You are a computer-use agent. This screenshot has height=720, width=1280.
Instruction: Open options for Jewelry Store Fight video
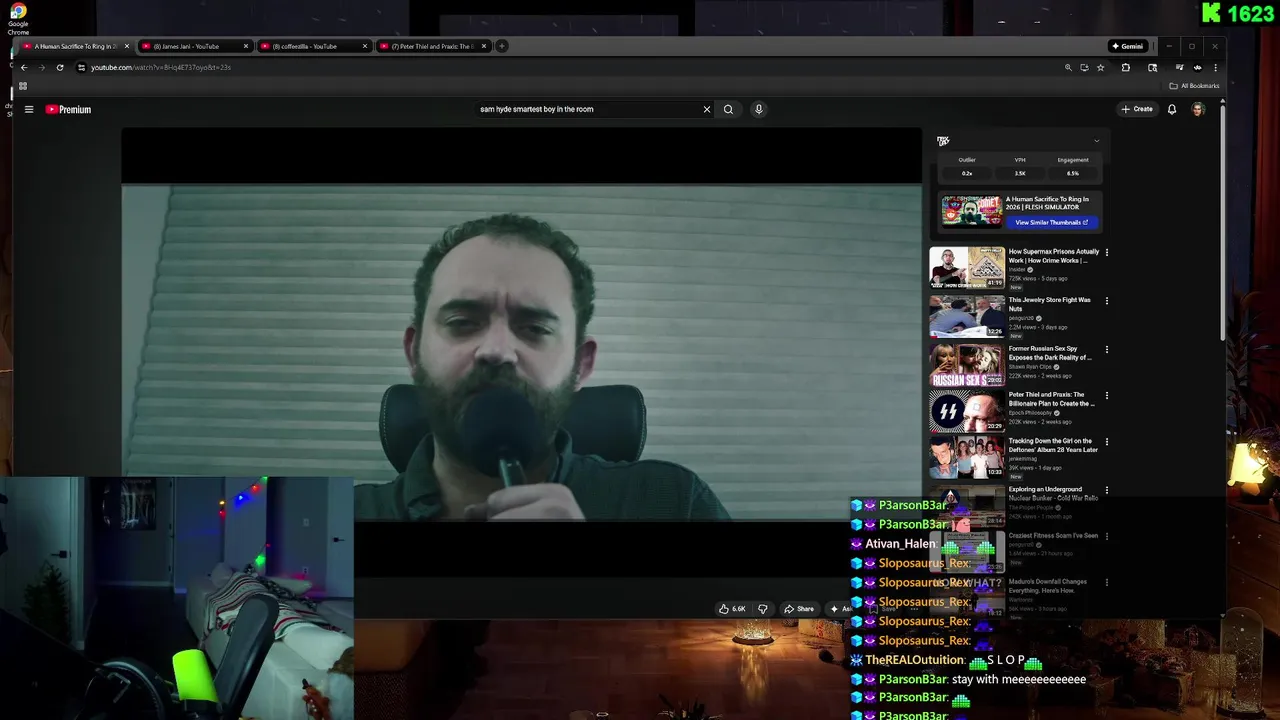pyautogui.click(x=1107, y=300)
